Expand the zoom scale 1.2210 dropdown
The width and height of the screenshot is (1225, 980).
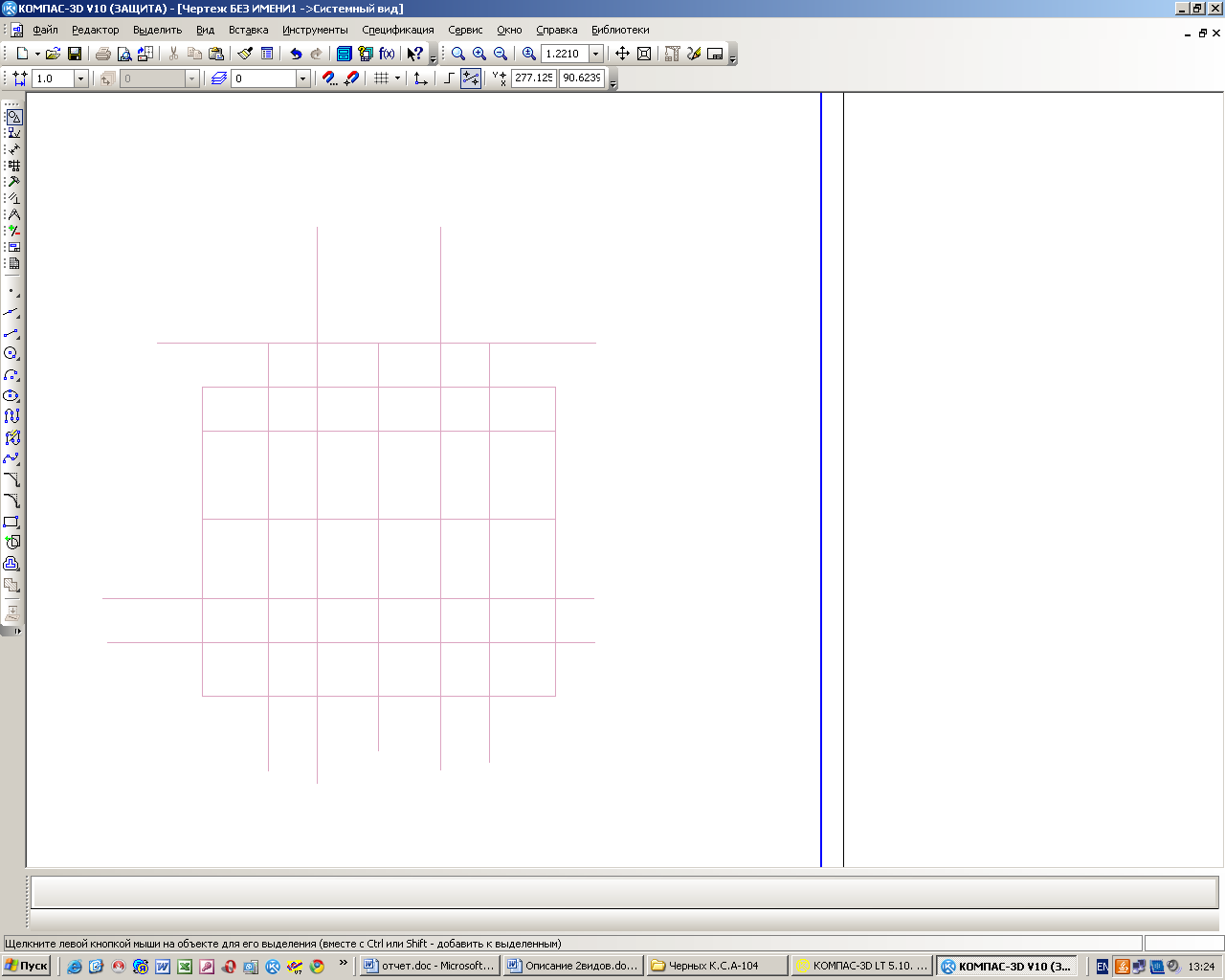coord(595,54)
